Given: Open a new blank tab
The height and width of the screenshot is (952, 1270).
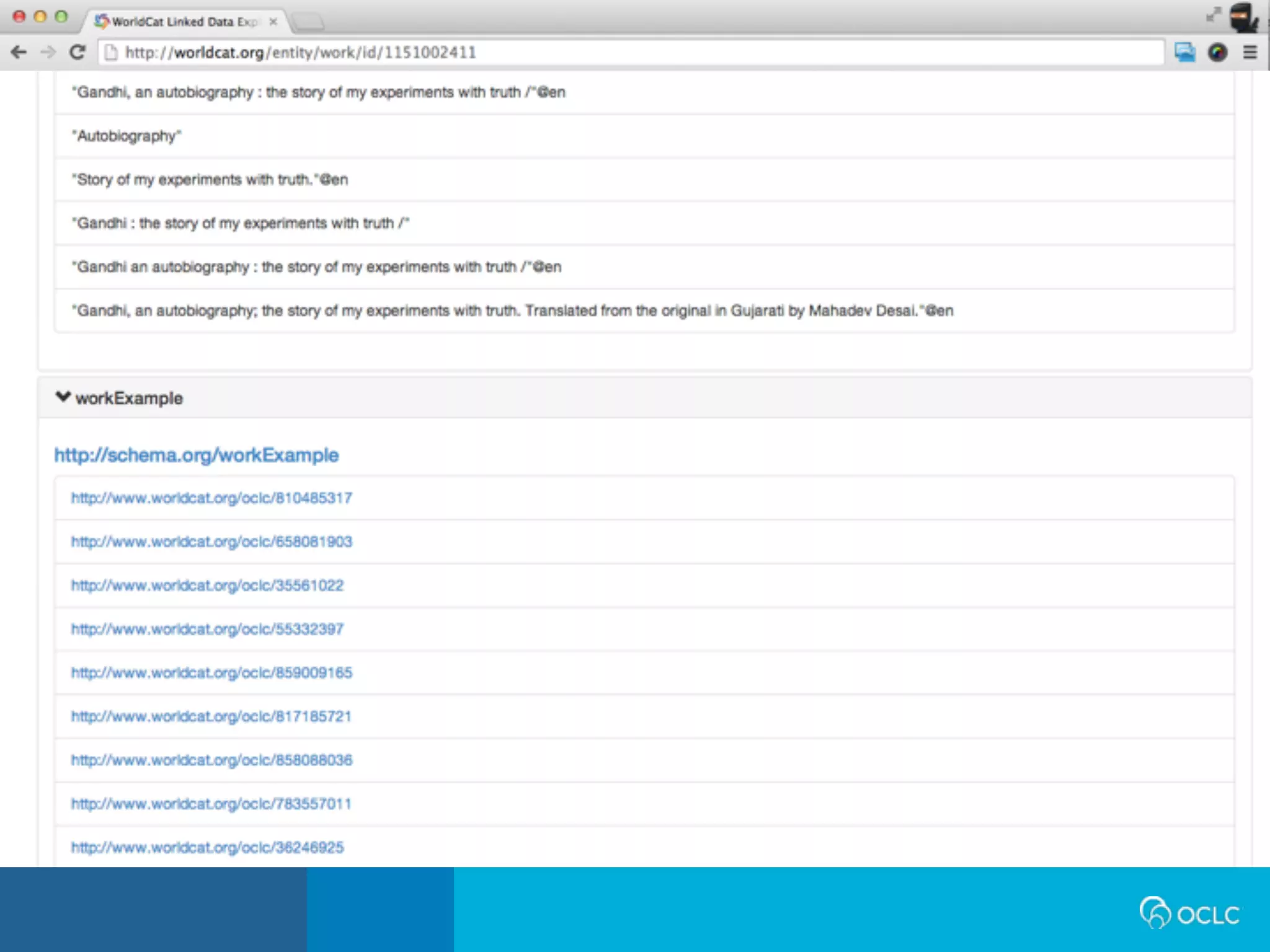Looking at the screenshot, I should tap(308, 23).
